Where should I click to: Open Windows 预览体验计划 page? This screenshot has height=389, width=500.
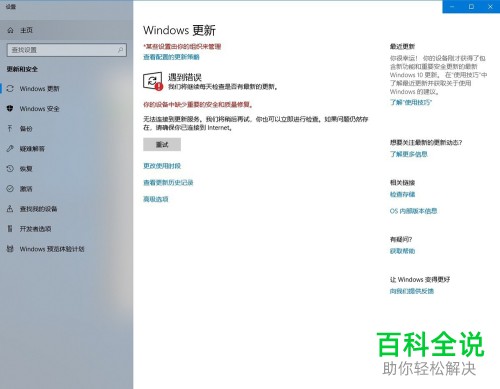pos(67,249)
